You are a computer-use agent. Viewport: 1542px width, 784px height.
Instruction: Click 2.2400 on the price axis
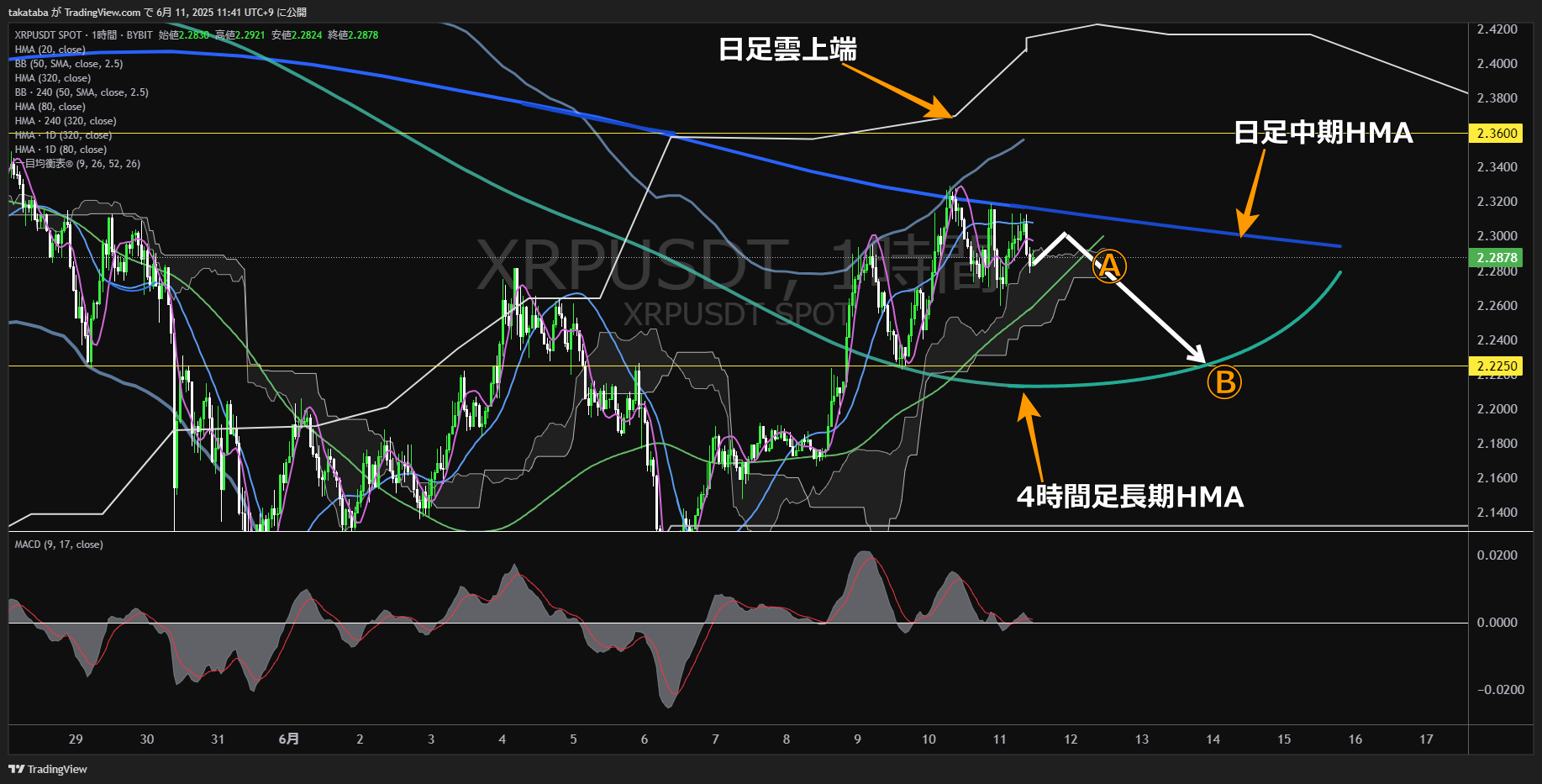pos(1497,340)
